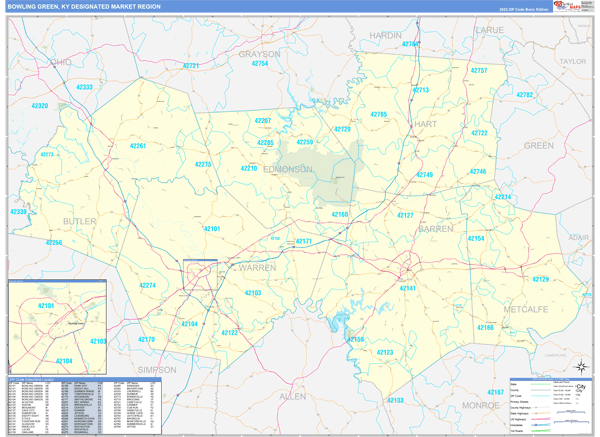This screenshot has height=437, width=600.
Task: Select ZIP code 42339
Action: 18,212
